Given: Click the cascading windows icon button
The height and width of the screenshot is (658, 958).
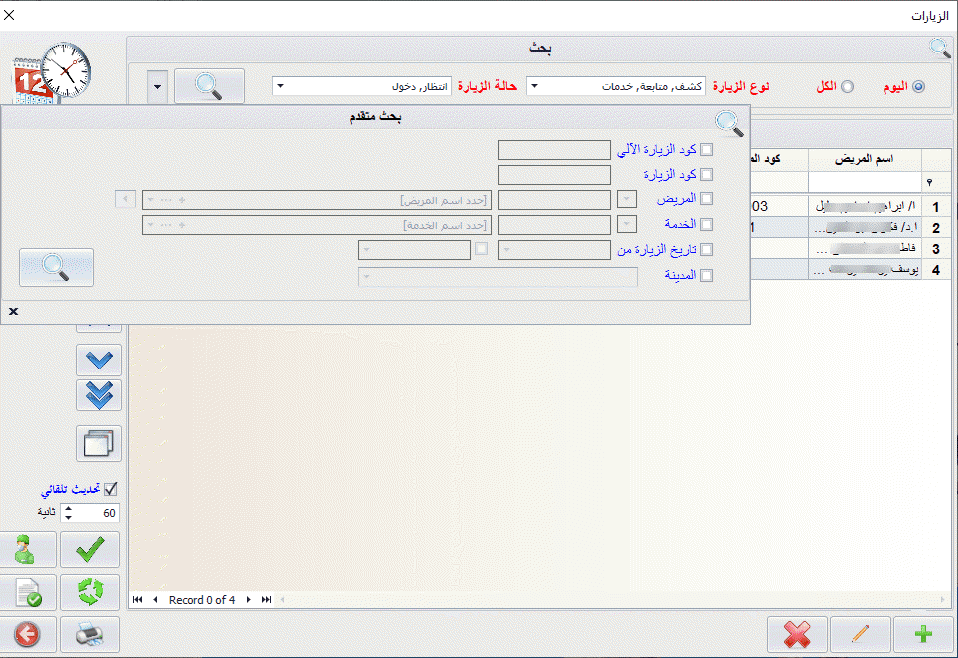Looking at the screenshot, I should coord(99,443).
